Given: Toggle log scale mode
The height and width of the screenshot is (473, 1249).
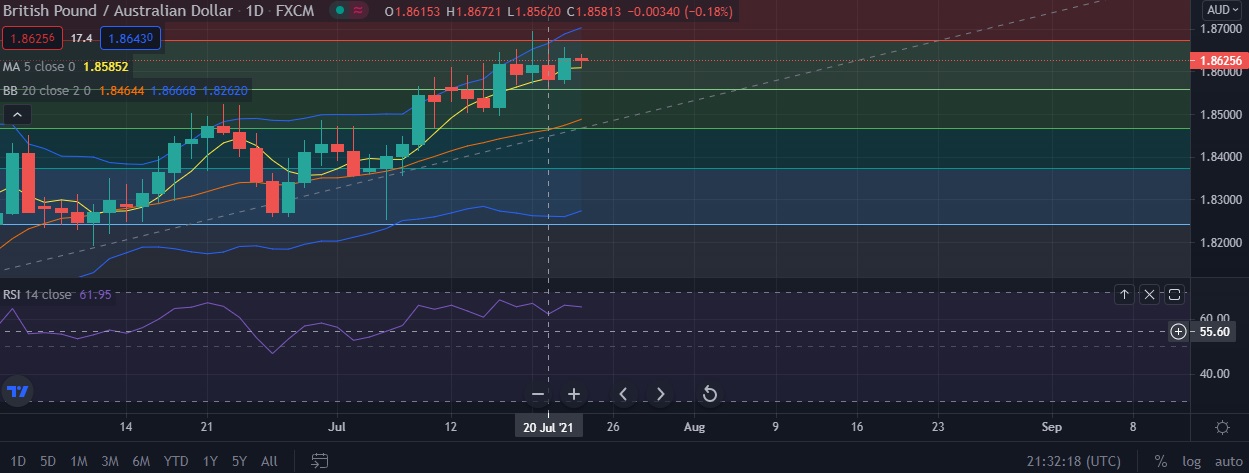Looking at the screenshot, I should click(1189, 461).
